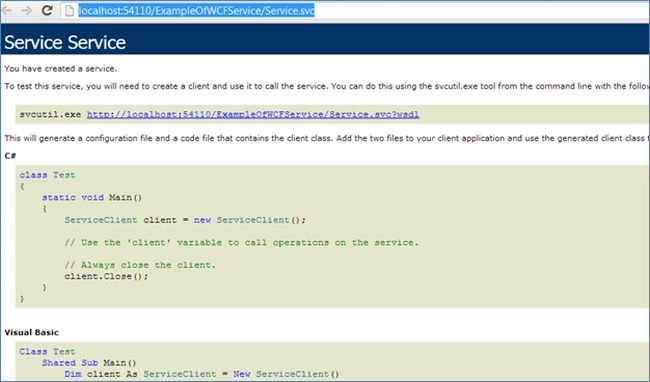
Task: Select the localhost URL in address bar
Action: (196, 10)
